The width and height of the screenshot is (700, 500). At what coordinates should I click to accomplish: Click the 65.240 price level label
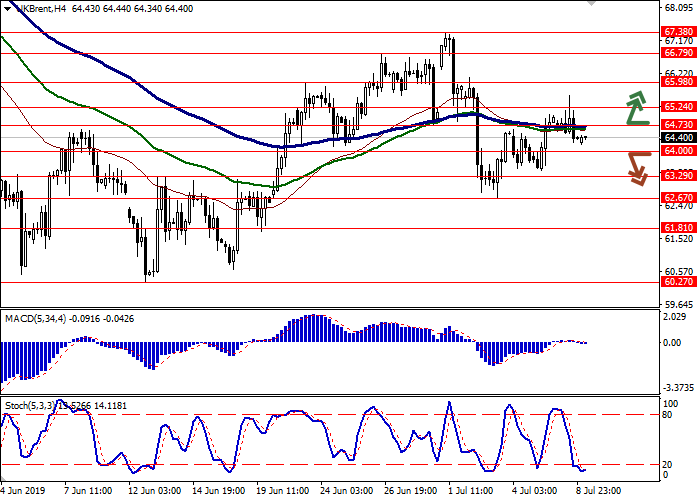(x=678, y=106)
